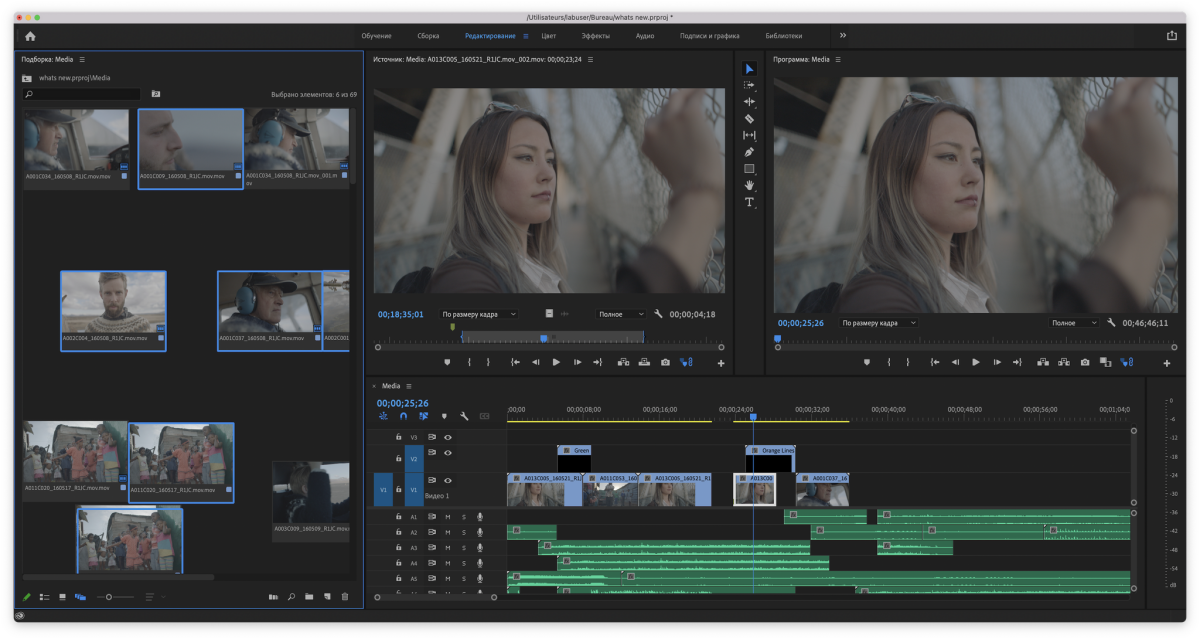Select the Slip tool
The width and height of the screenshot is (1200, 639).
click(750, 135)
